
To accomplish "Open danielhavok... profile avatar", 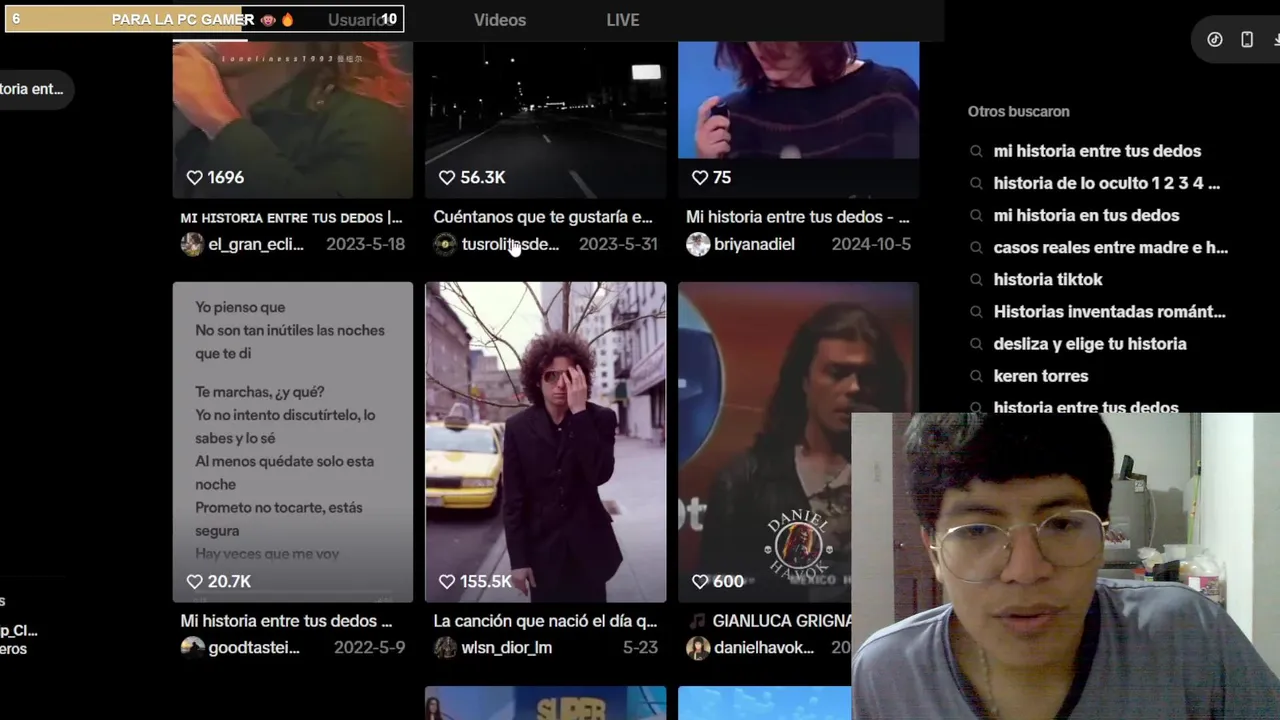I will point(698,648).
